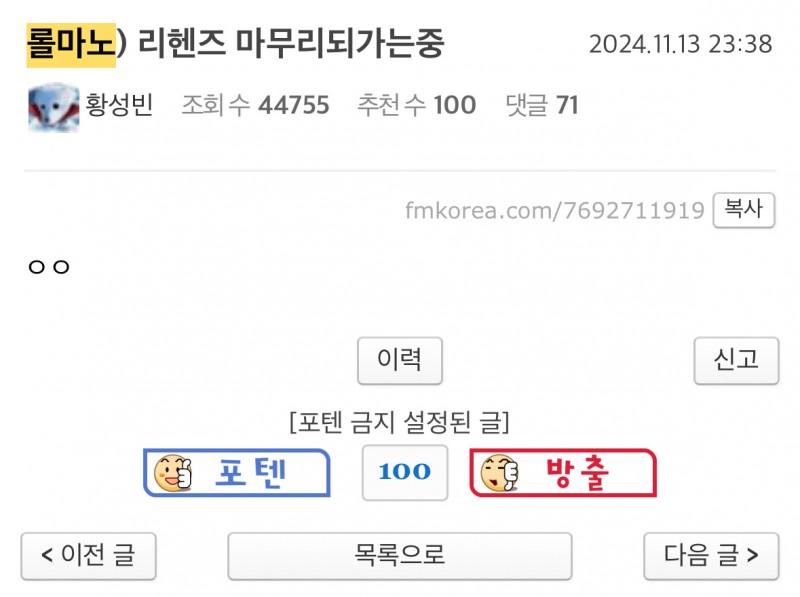Click the thumbs-up emoji on 포텐
The width and height of the screenshot is (800, 597).
(172, 472)
